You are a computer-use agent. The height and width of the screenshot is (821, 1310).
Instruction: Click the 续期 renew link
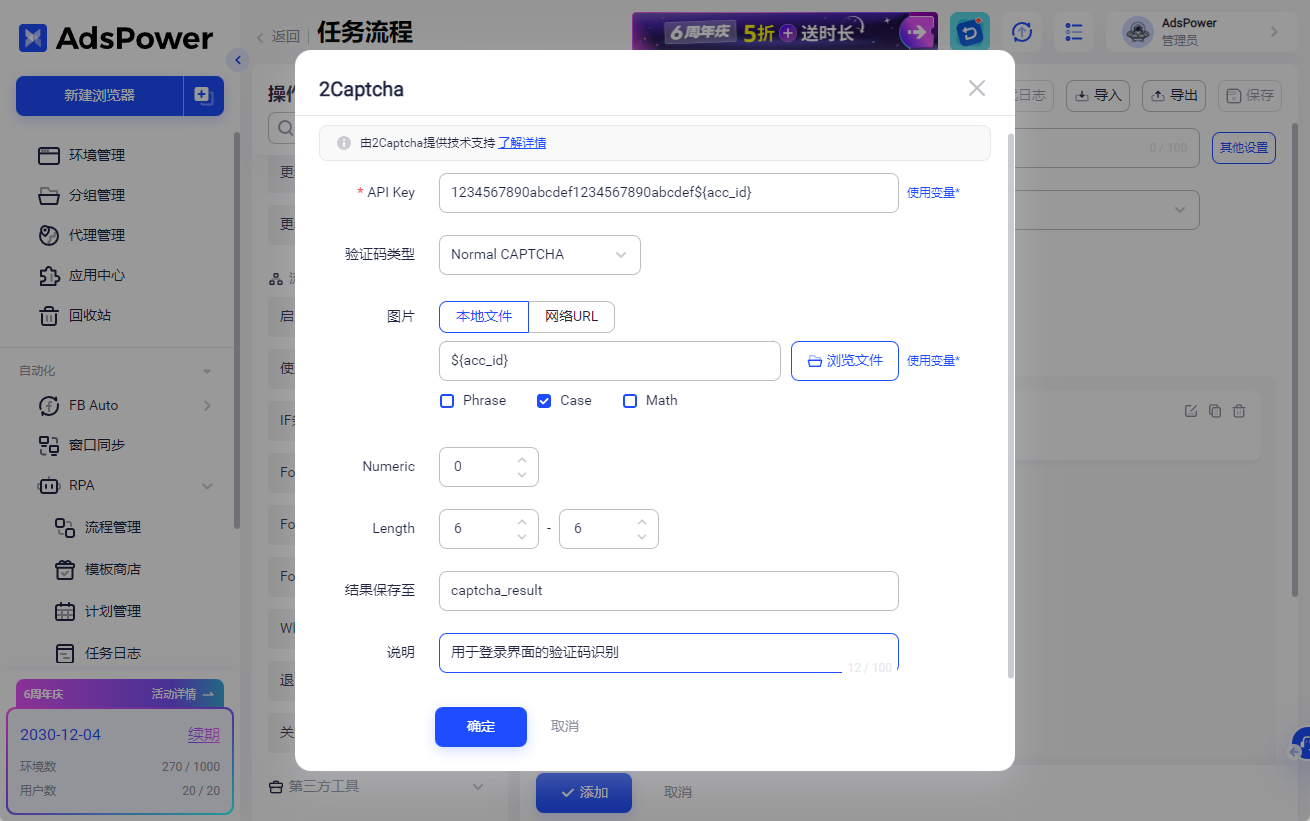204,735
